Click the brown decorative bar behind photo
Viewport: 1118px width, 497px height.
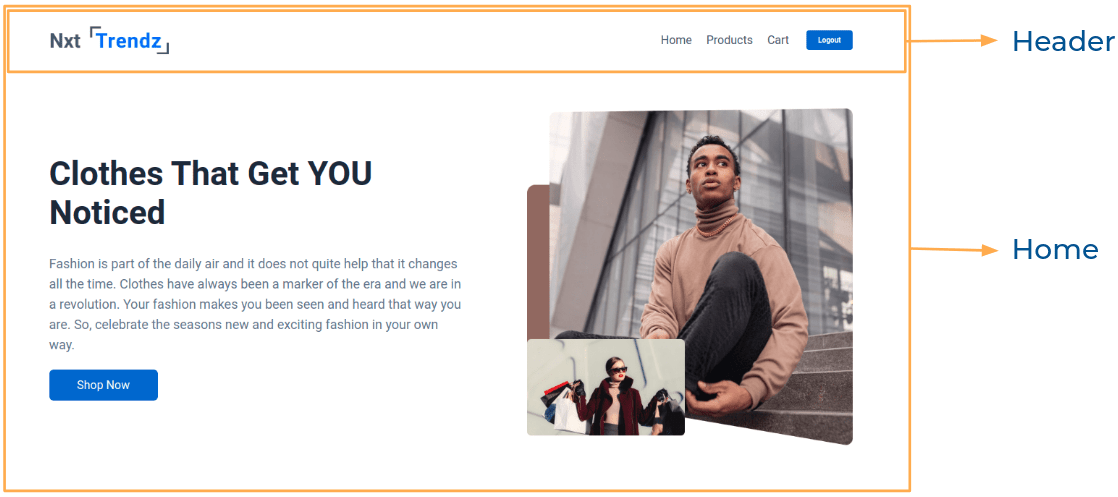point(538,262)
